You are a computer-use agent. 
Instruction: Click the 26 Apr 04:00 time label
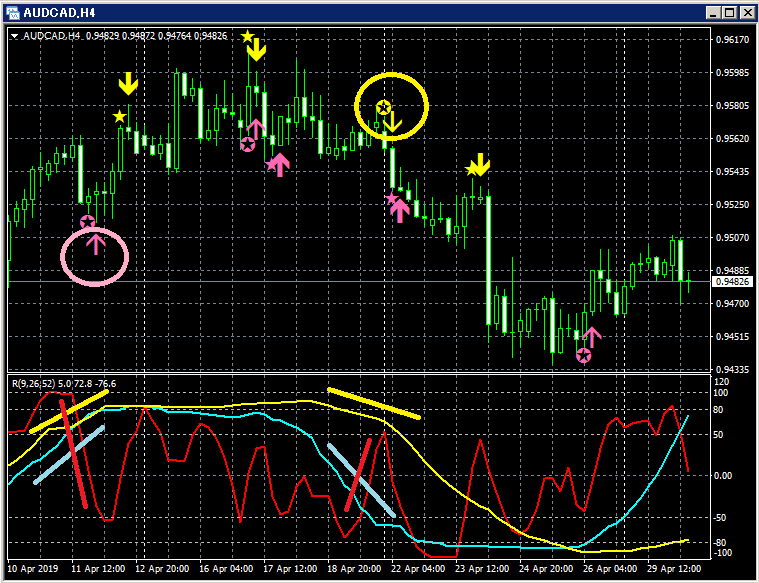610,568
